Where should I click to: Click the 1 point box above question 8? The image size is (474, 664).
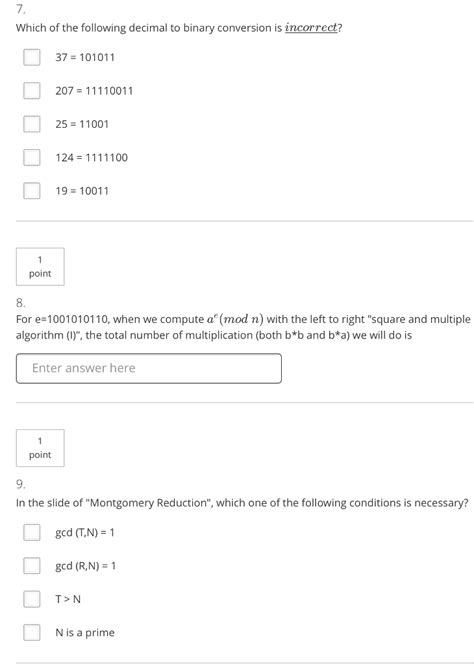pyautogui.click(x=40, y=267)
